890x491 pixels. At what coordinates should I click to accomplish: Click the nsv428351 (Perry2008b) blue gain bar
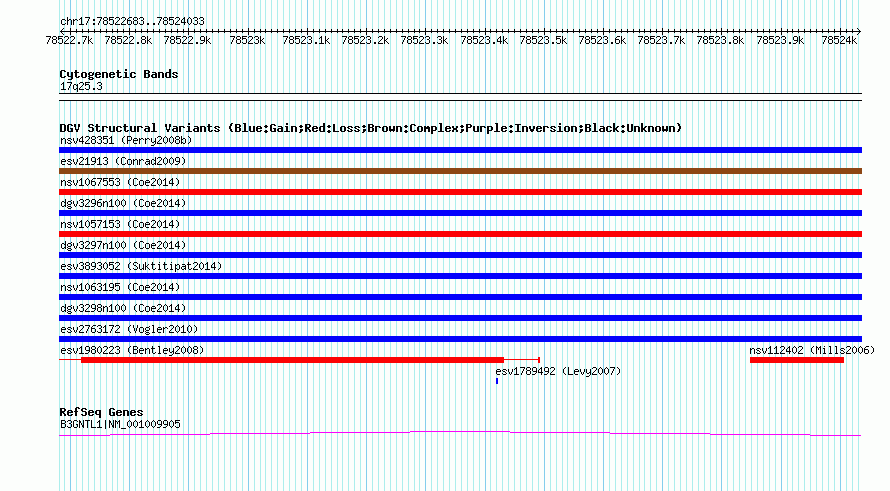[460, 150]
